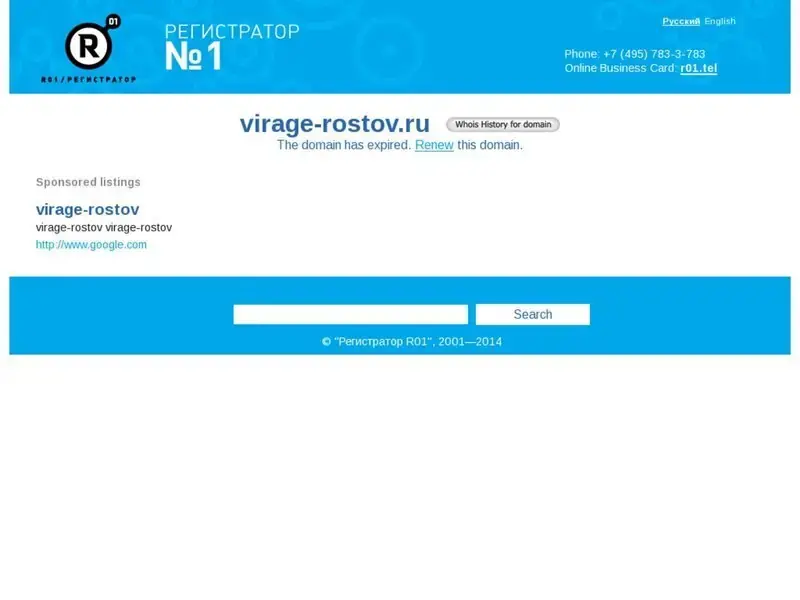The image size is (800, 600).
Task: Switch language to English
Action: [x=720, y=21]
